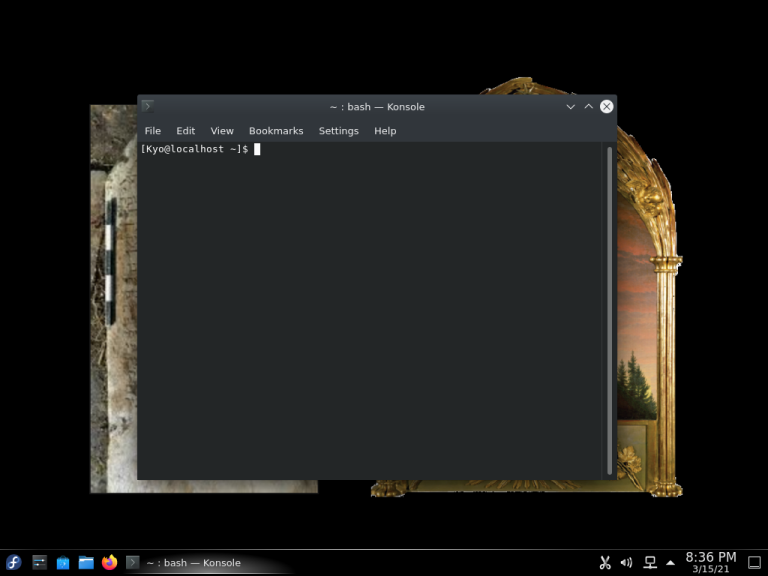This screenshot has height=576, width=768.
Task: Open the Settings menu in Konsole
Action: pyautogui.click(x=338, y=131)
